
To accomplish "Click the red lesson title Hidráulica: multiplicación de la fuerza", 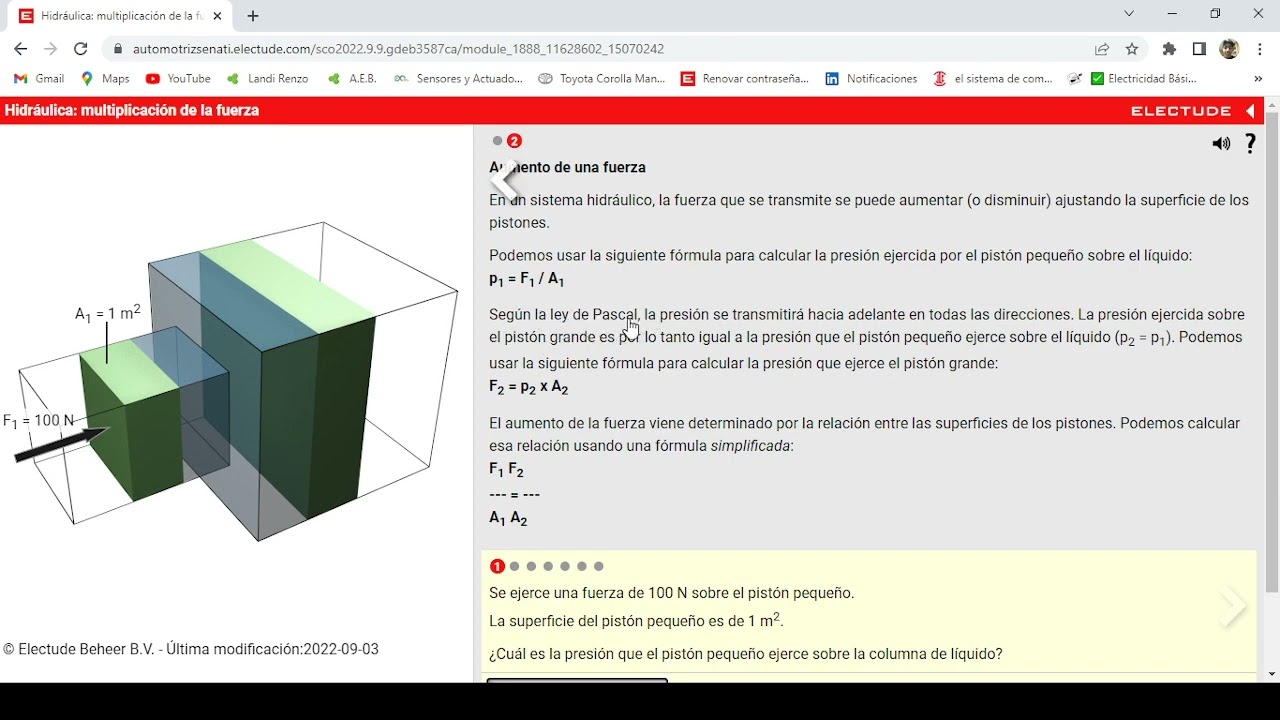I will (132, 111).
